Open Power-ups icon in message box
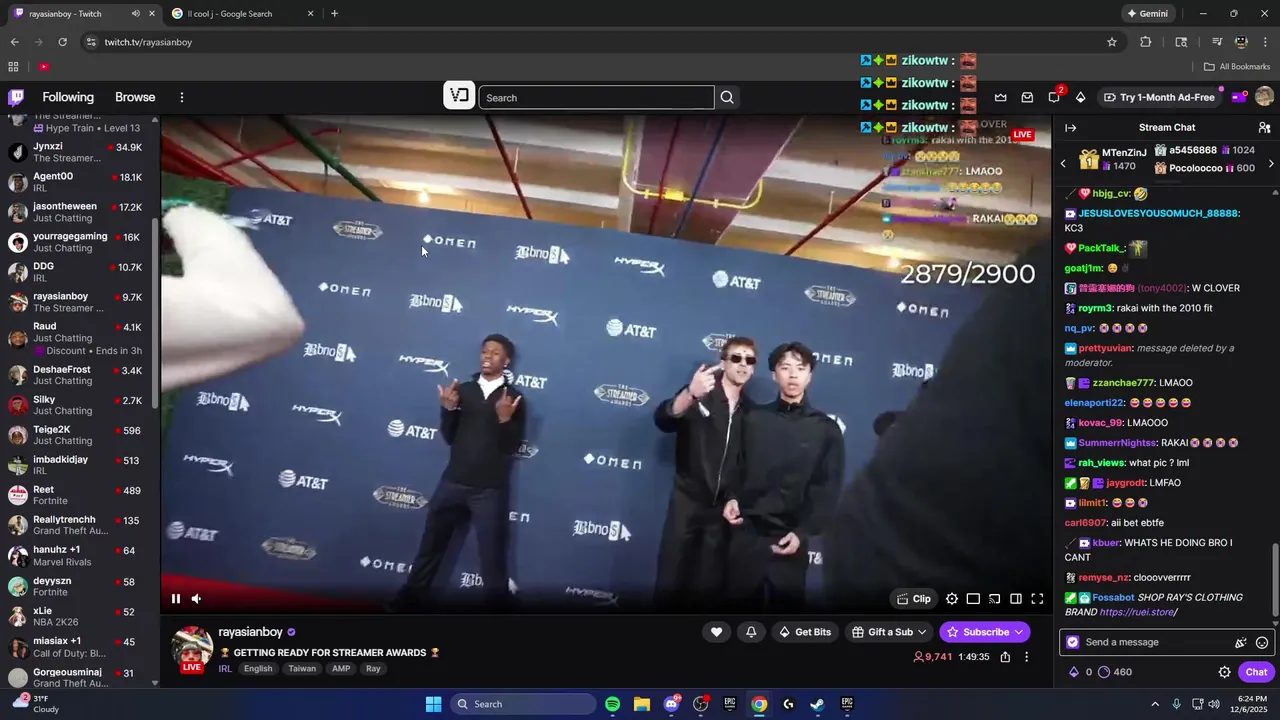 point(1241,643)
